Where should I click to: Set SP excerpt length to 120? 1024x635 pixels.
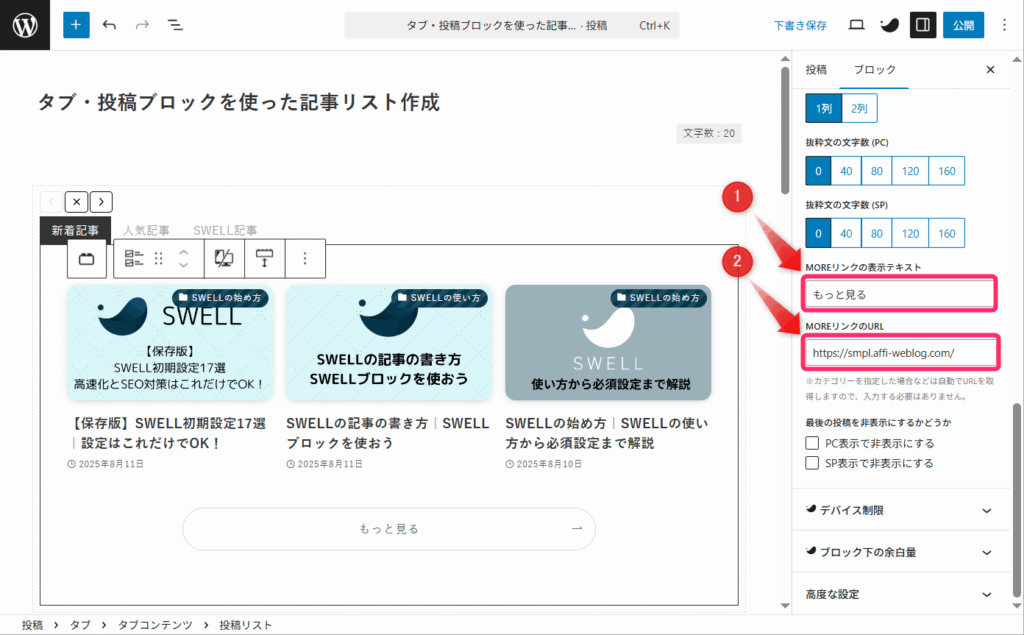910,233
